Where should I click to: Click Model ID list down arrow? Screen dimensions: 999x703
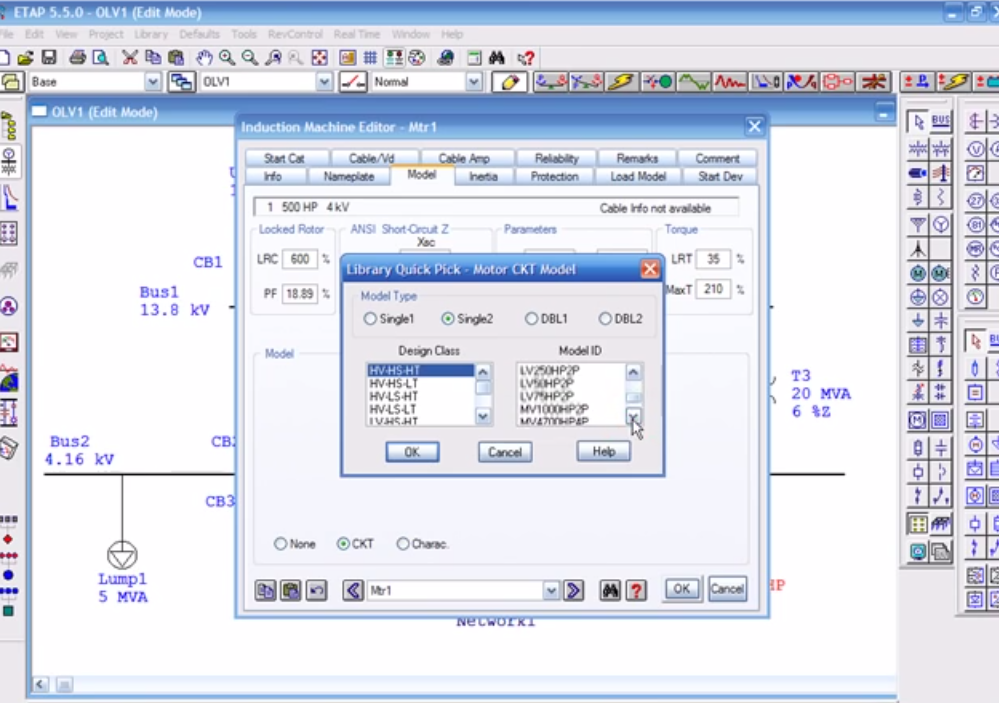(x=633, y=416)
